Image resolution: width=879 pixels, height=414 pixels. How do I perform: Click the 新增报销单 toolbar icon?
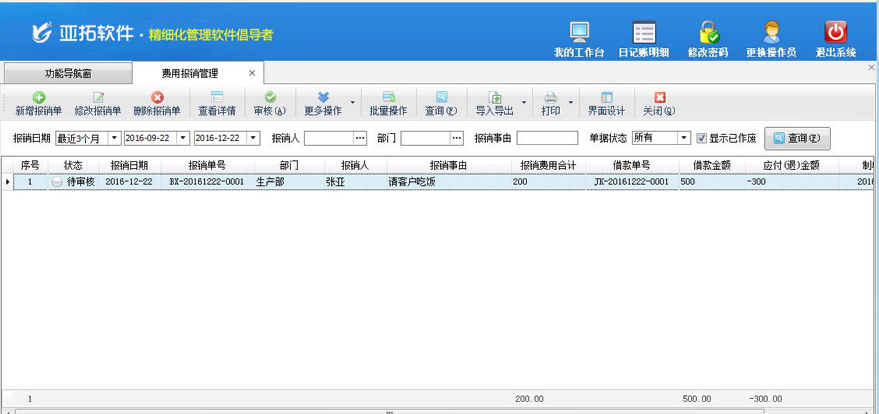coord(39,98)
